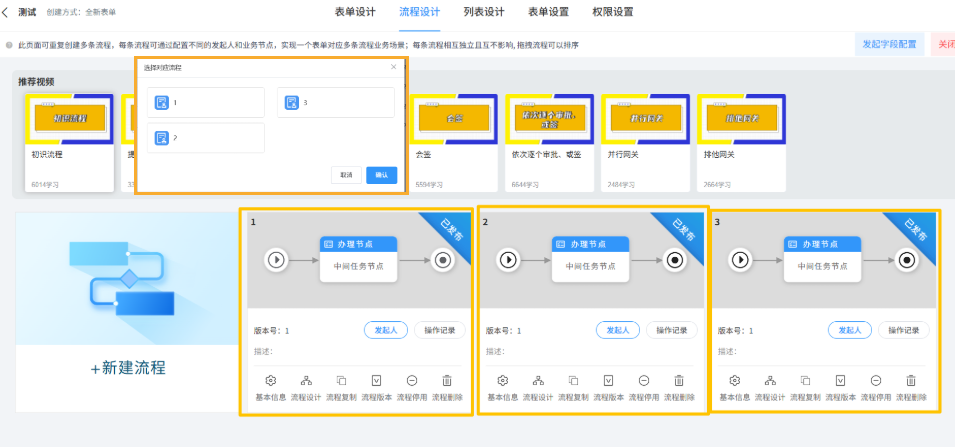The height and width of the screenshot is (447, 955).
Task: Click 流程停用 to disable flow 2
Action: [x=644, y=388]
